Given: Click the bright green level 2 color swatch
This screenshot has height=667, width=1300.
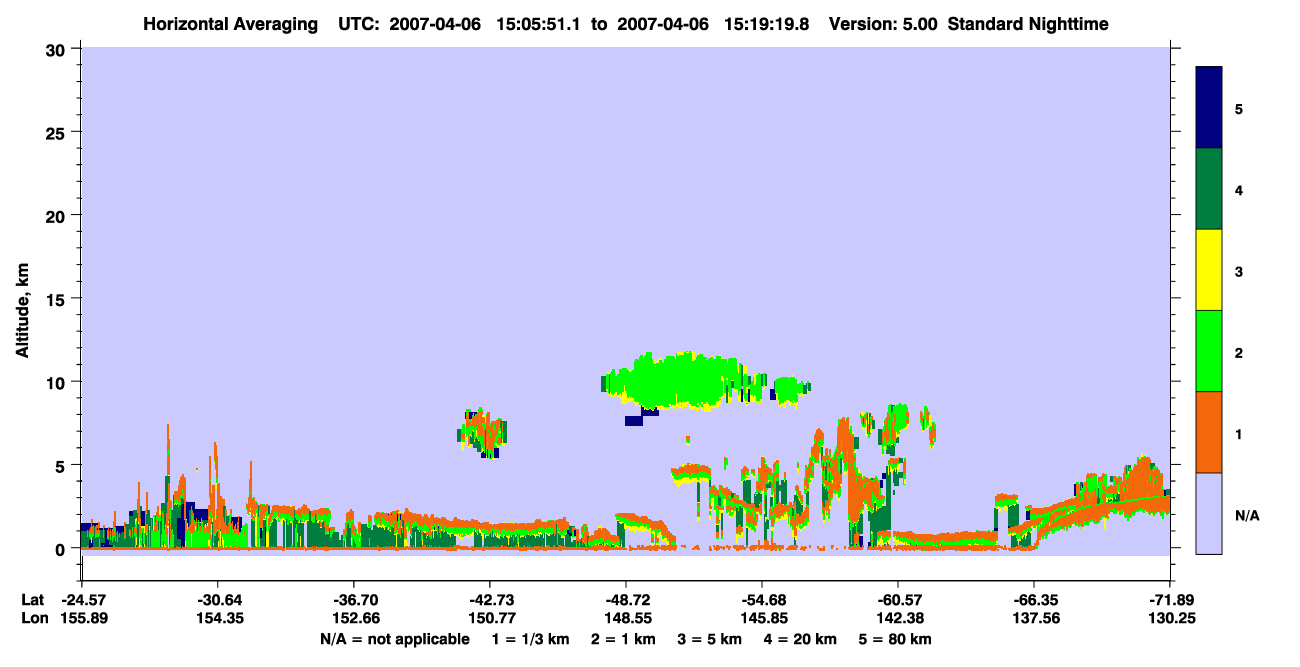Looking at the screenshot, I should pyautogui.click(x=1209, y=350).
